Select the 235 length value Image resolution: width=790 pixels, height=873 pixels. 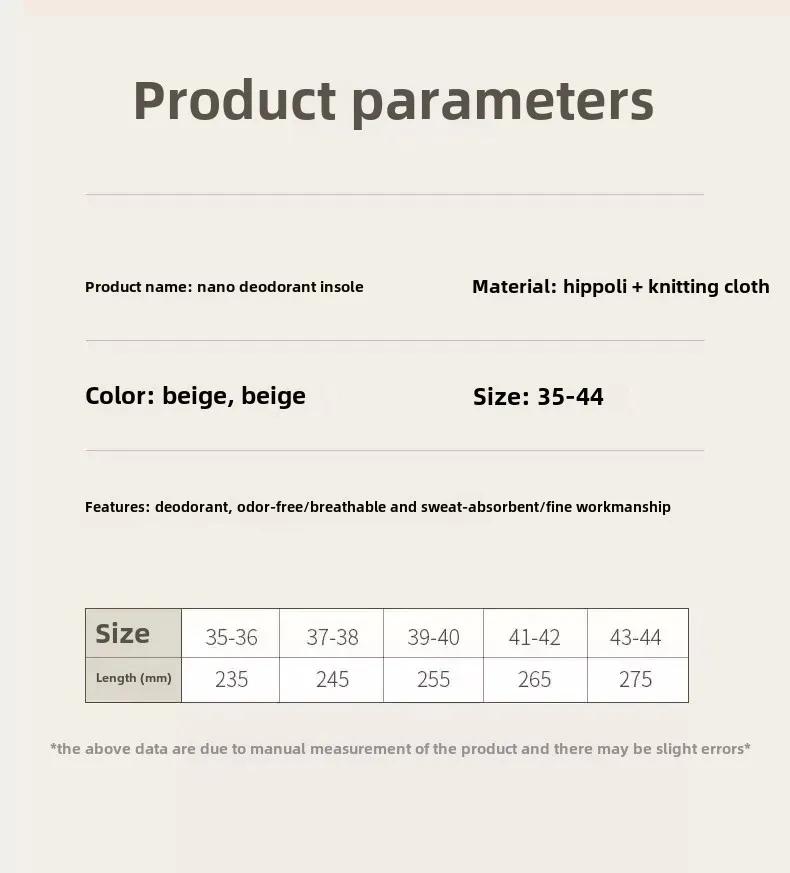click(x=230, y=680)
